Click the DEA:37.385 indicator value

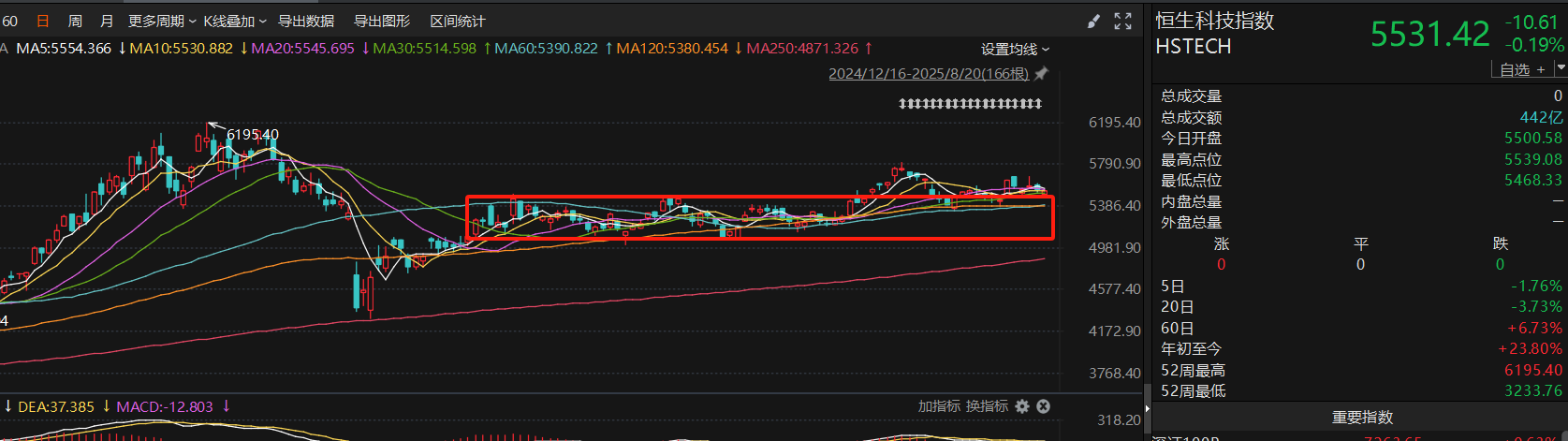(56, 406)
